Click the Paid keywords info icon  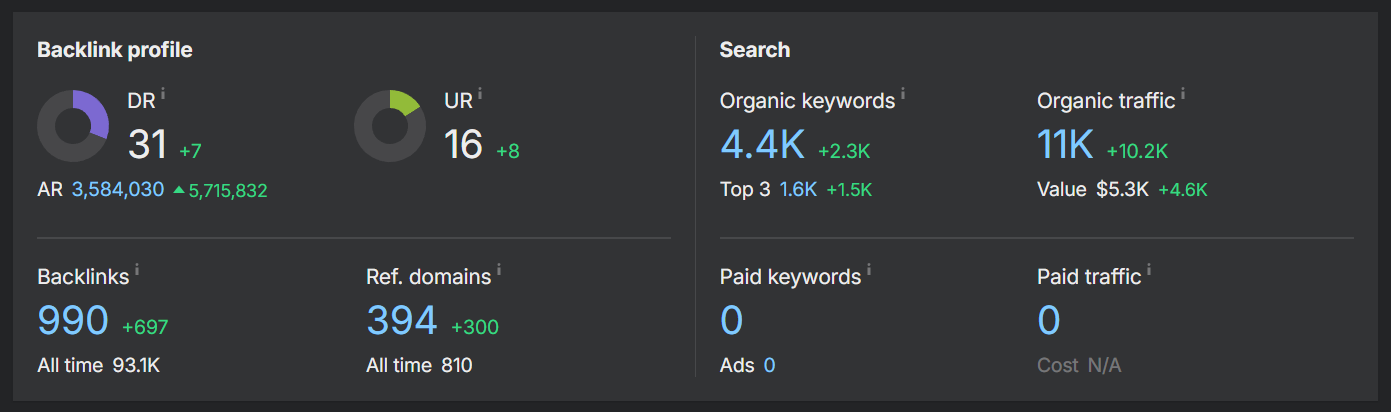[869, 269]
